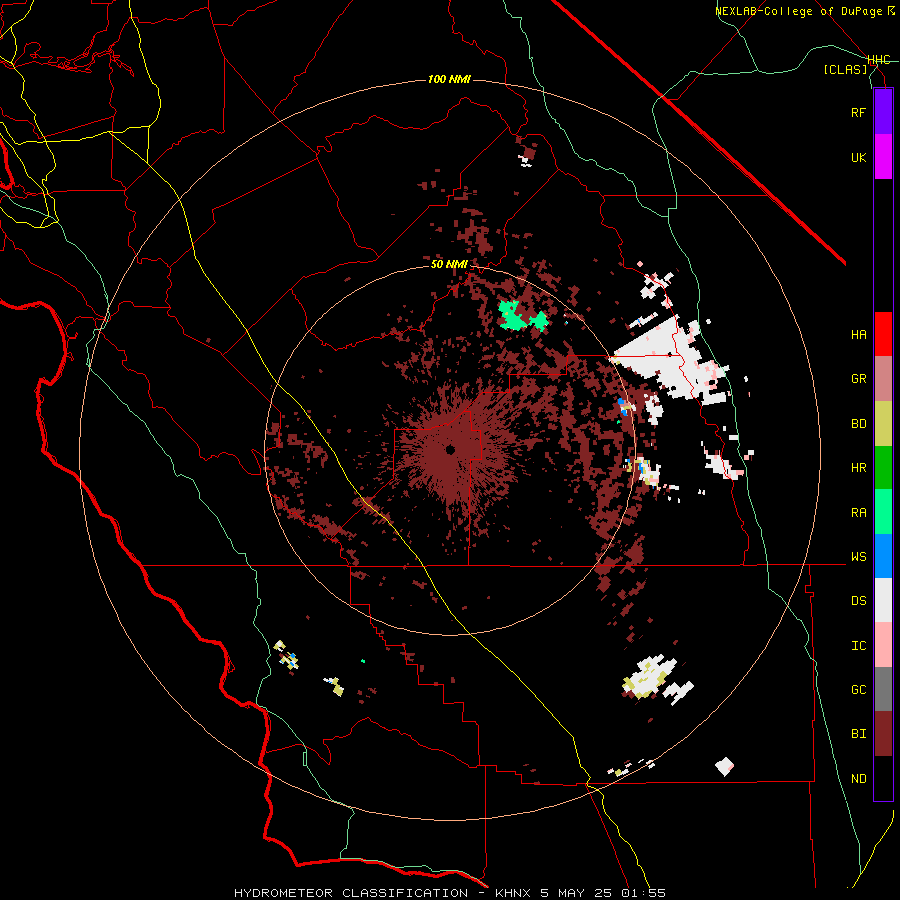Click the 100 NMI range ring label
This screenshot has width=900, height=900.
pos(449,79)
